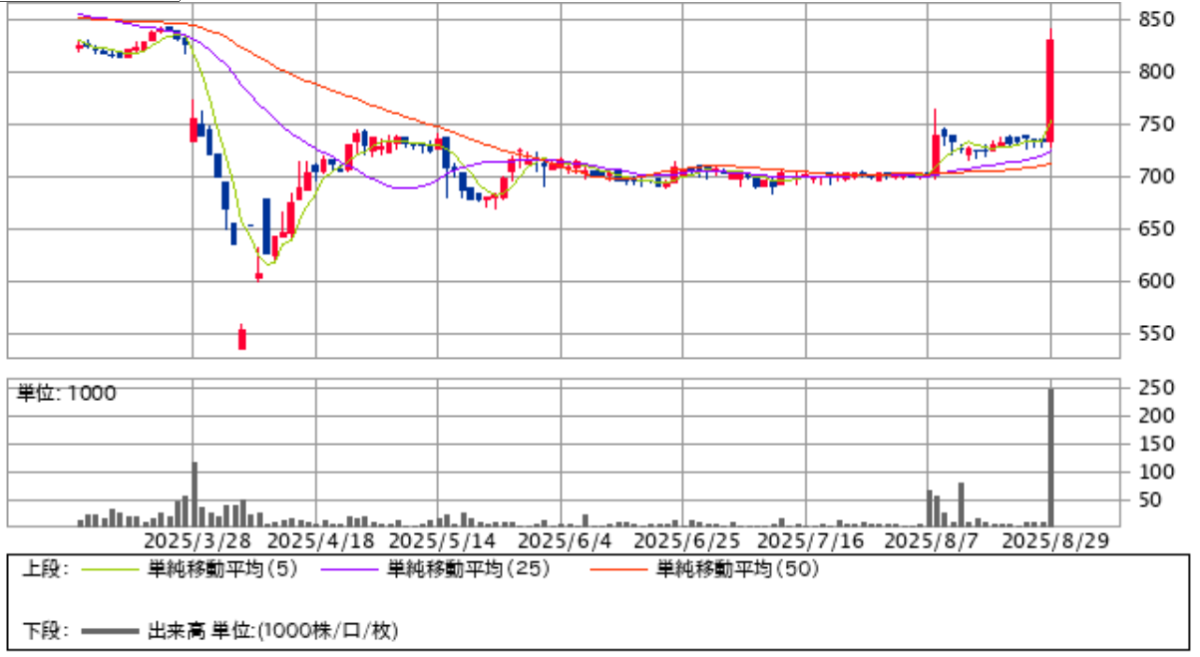This screenshot has width=1200, height=657.
Task: Click the purple line swatch in legend
Action: coord(350,571)
